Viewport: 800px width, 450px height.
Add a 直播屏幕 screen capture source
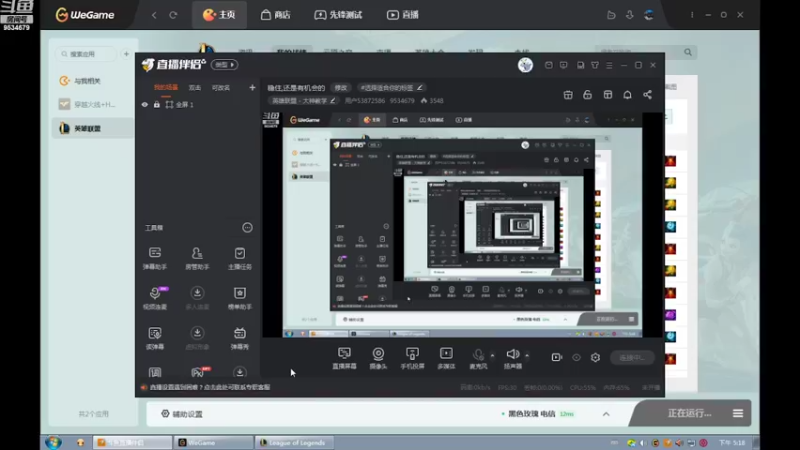point(344,358)
